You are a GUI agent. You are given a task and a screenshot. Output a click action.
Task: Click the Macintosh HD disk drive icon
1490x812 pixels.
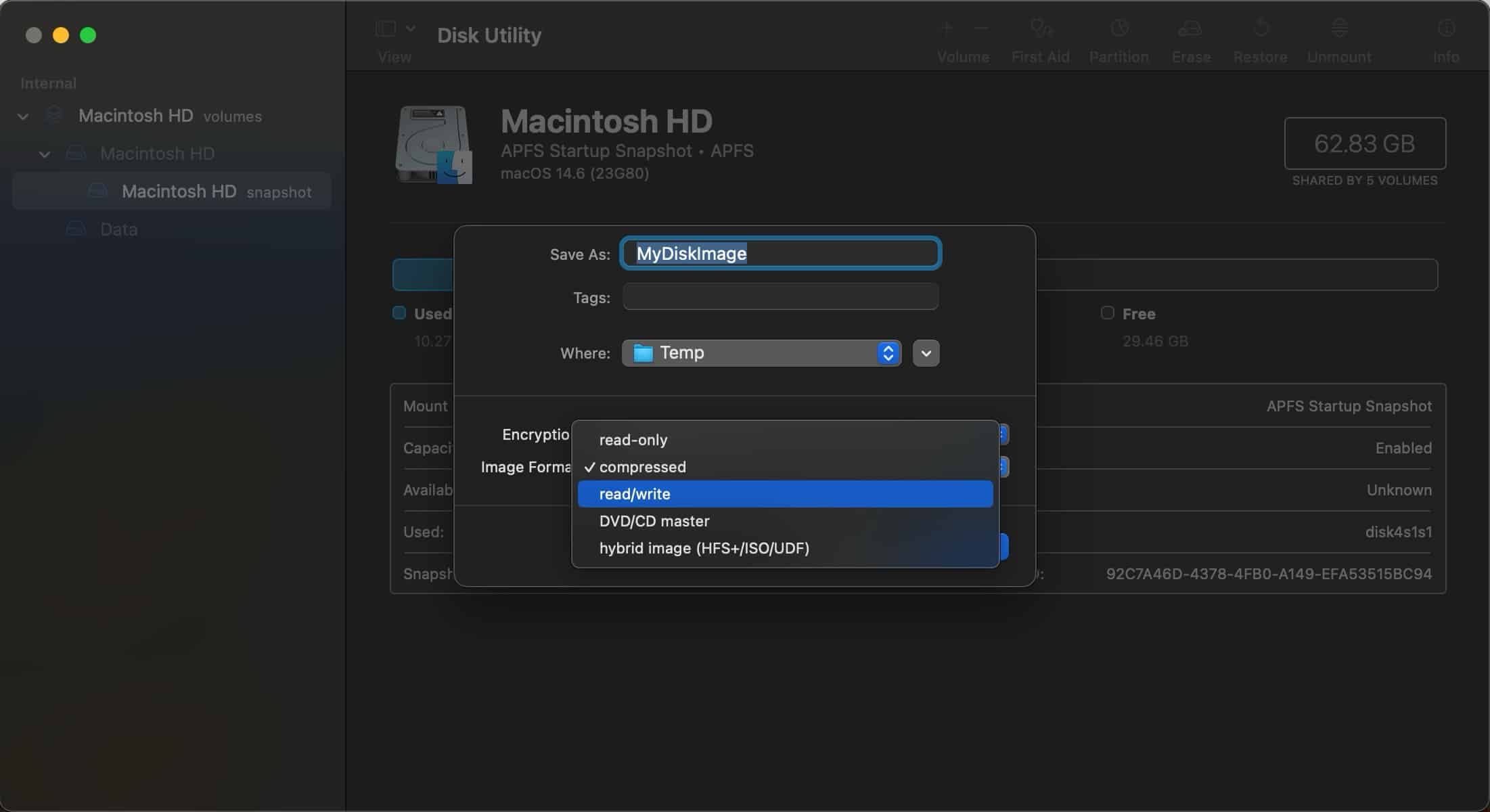pos(434,144)
